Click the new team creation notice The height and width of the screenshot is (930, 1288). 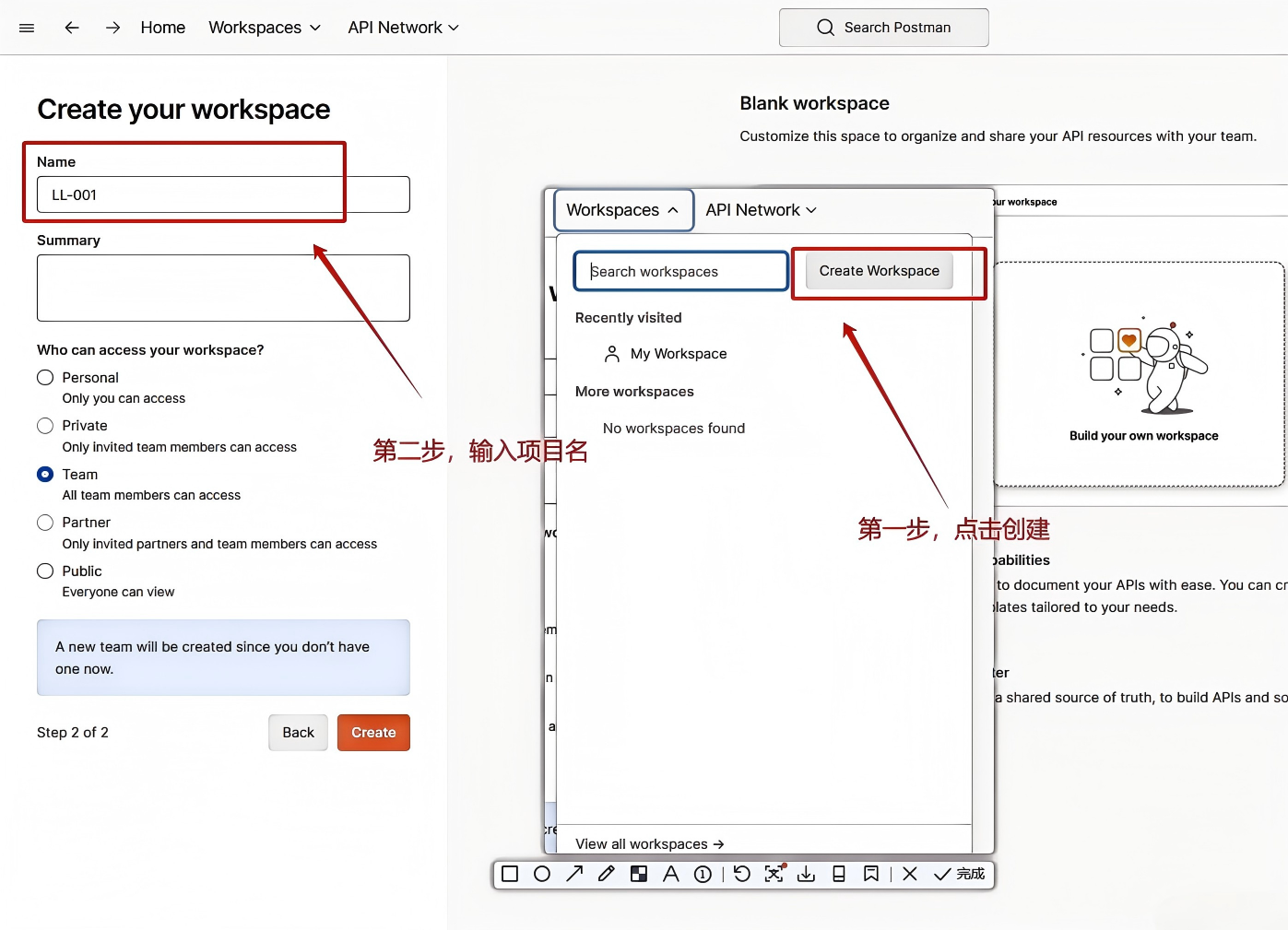tap(223, 658)
